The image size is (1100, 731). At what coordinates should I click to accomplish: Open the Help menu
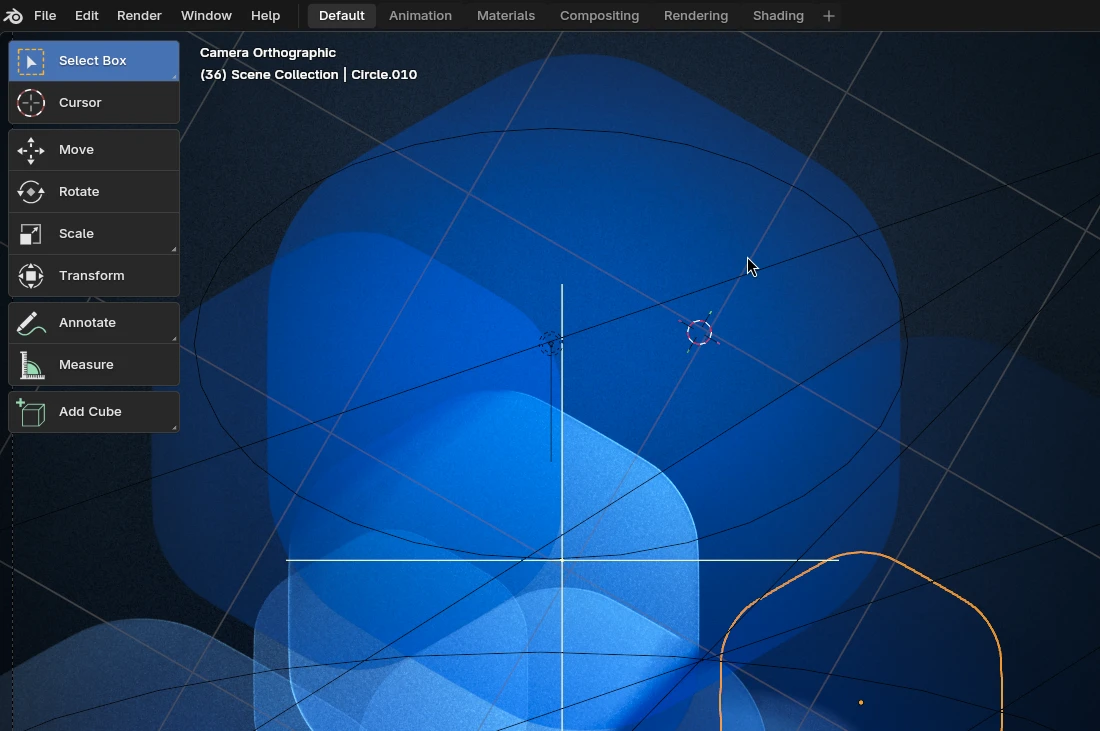coord(265,15)
